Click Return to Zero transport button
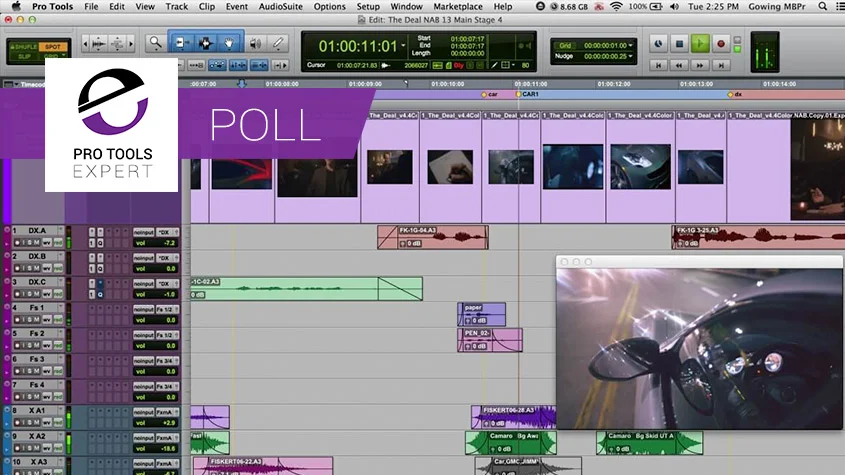845x475 pixels. coord(658,65)
